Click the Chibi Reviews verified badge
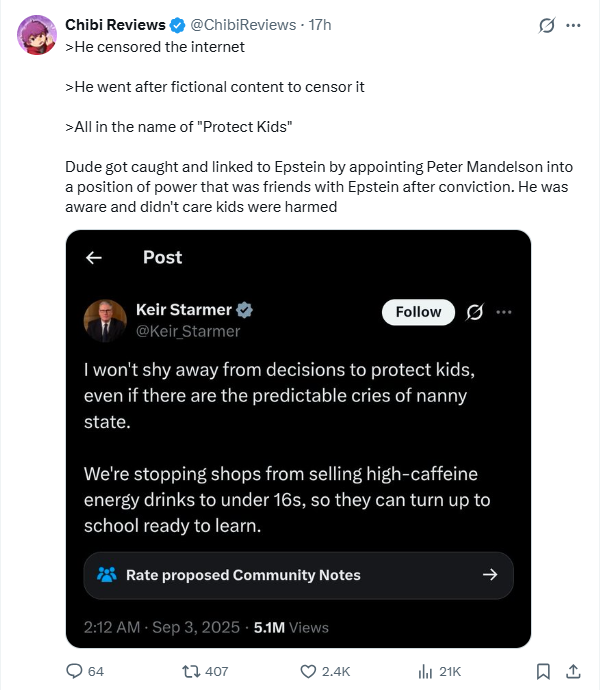The height and width of the screenshot is (690, 600). (x=177, y=24)
